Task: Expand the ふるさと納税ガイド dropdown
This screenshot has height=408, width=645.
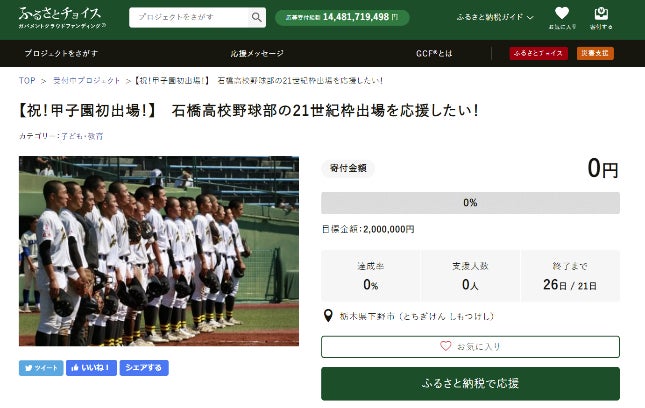Action: click(495, 17)
